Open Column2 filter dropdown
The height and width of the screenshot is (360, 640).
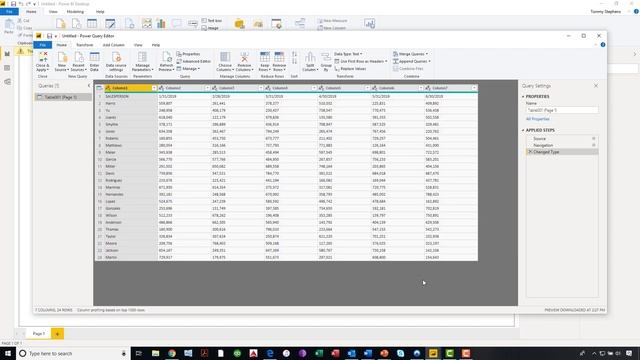[207, 88]
